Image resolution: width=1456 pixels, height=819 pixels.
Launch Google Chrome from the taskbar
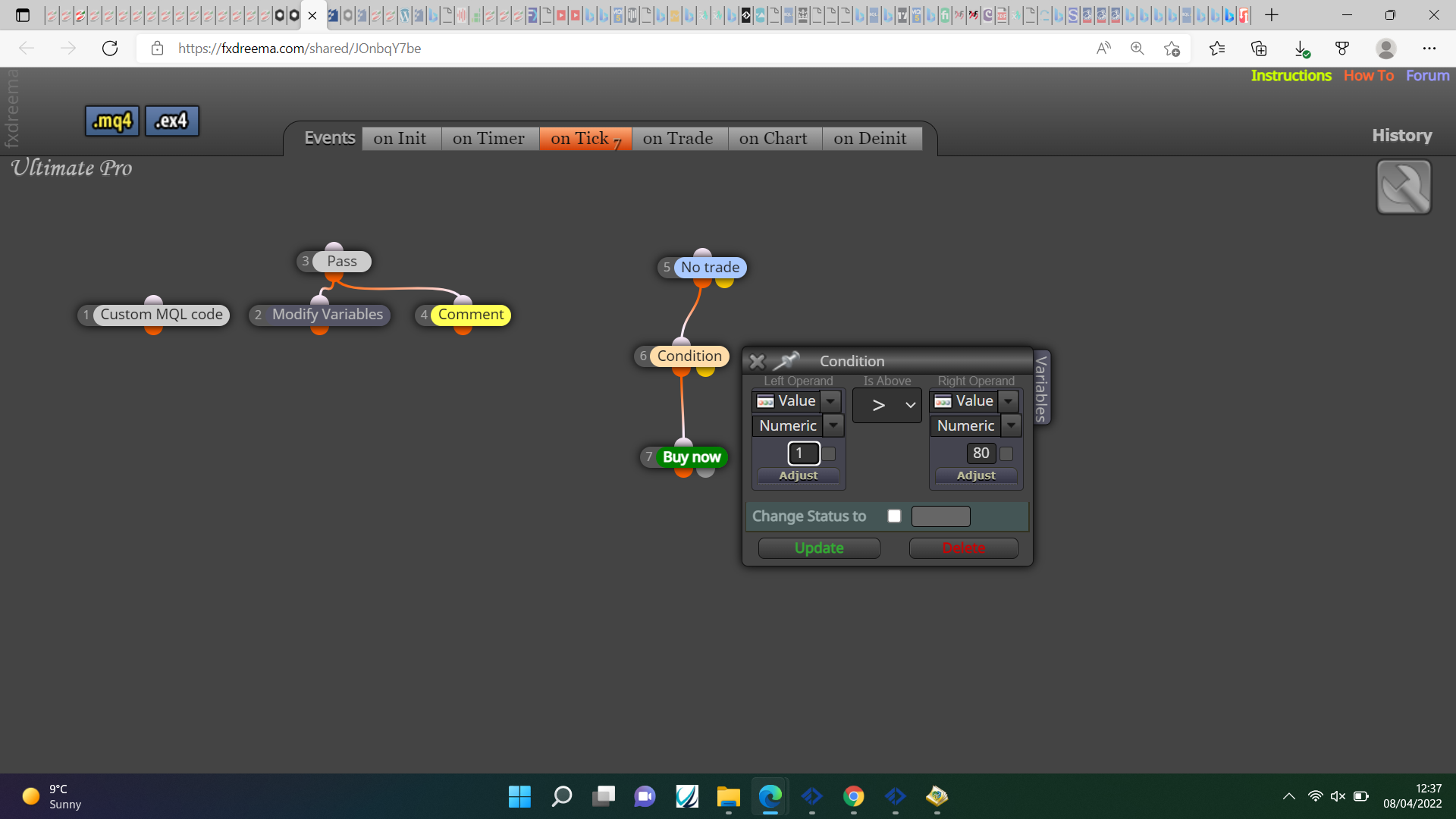[854, 796]
